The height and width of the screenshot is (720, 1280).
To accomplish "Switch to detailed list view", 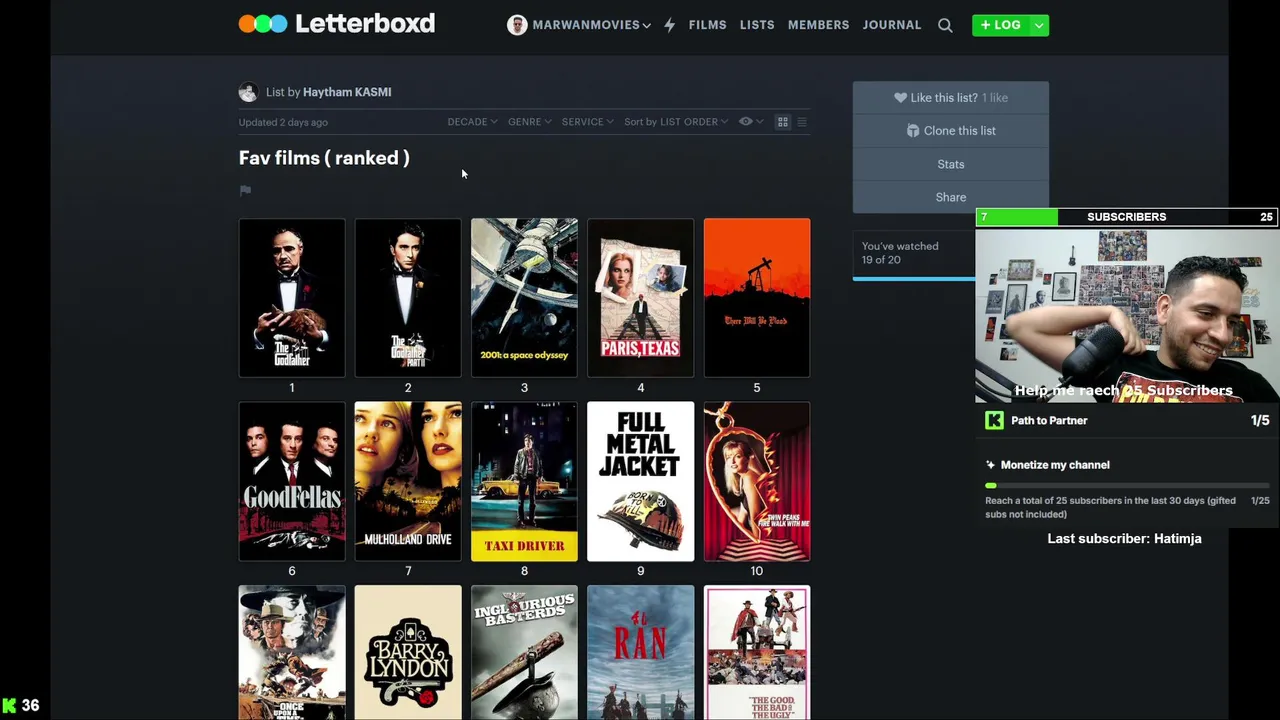I will click(802, 122).
